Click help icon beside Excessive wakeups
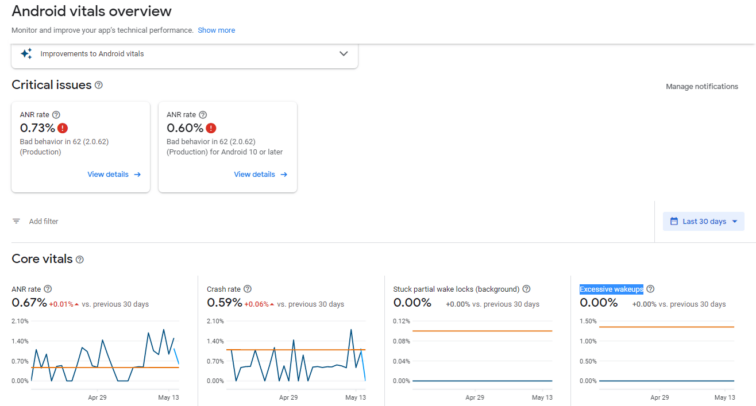The width and height of the screenshot is (756, 406). click(x=650, y=289)
